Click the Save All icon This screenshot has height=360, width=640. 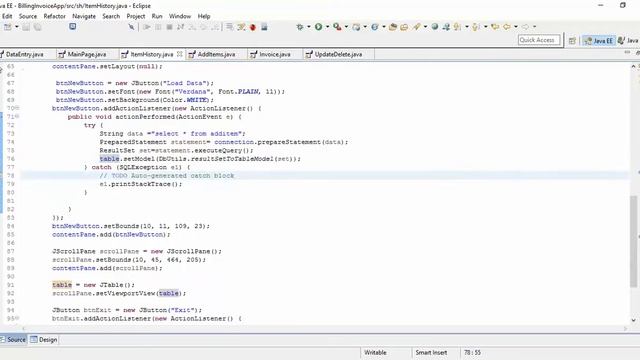coord(38,27)
